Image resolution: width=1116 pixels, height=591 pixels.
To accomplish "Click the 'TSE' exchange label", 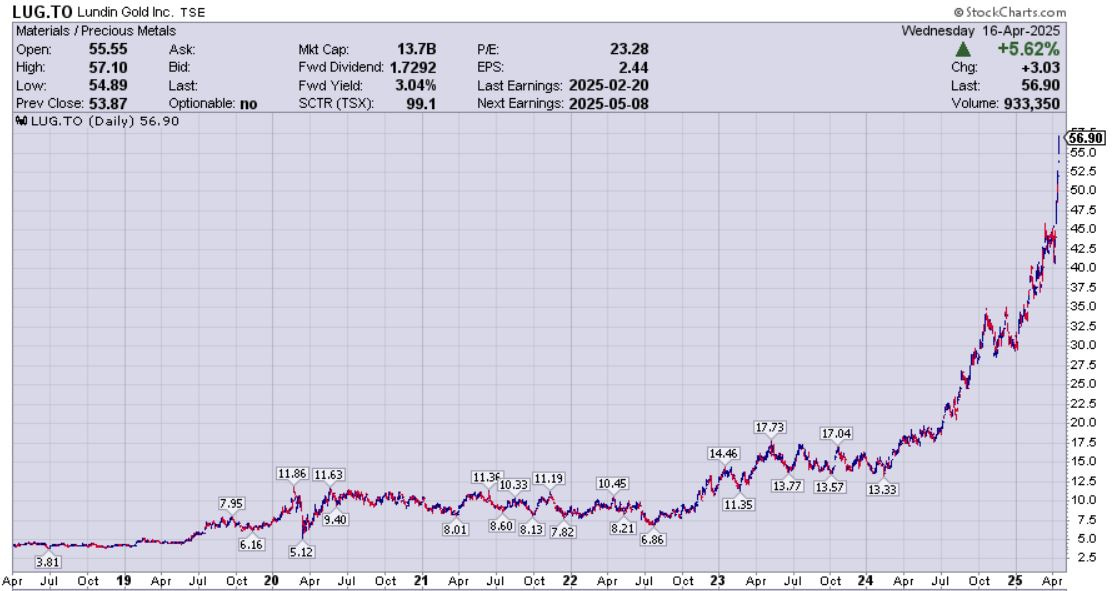I will [193, 13].
